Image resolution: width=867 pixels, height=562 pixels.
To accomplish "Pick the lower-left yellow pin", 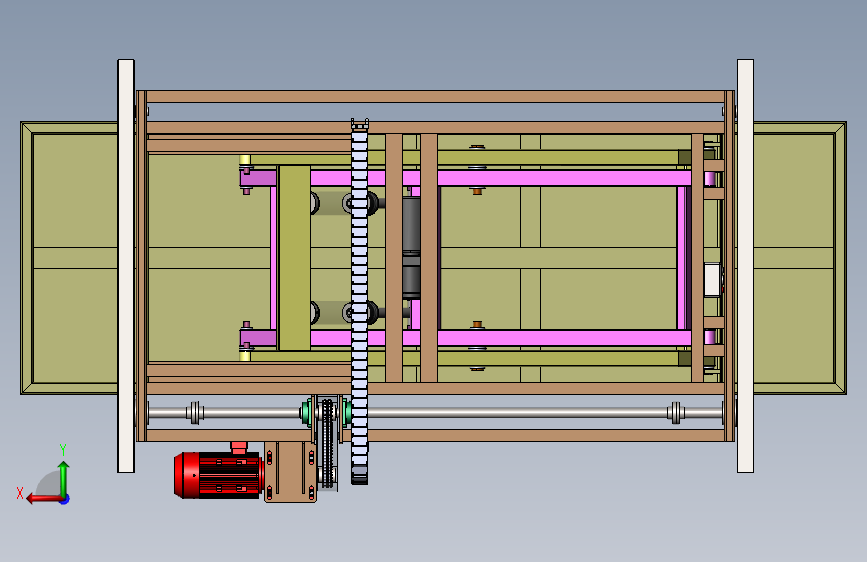I will (245, 356).
